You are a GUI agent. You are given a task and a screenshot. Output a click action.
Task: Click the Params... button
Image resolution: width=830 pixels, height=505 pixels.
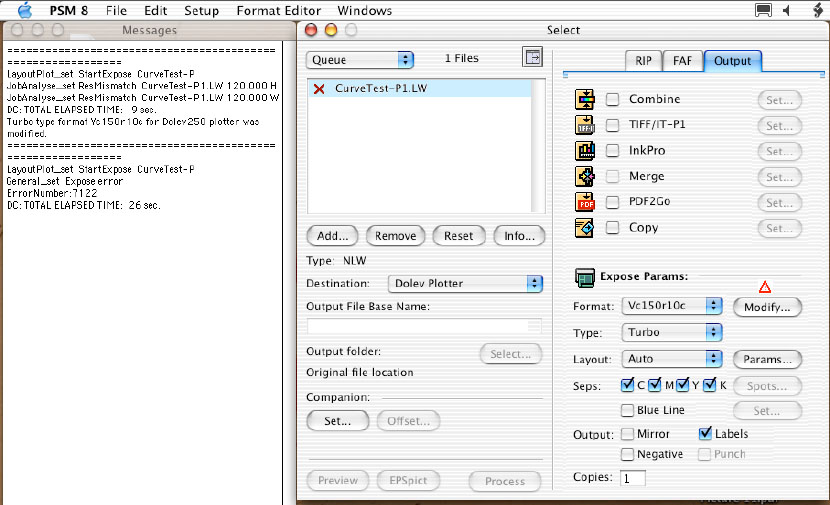point(767,359)
